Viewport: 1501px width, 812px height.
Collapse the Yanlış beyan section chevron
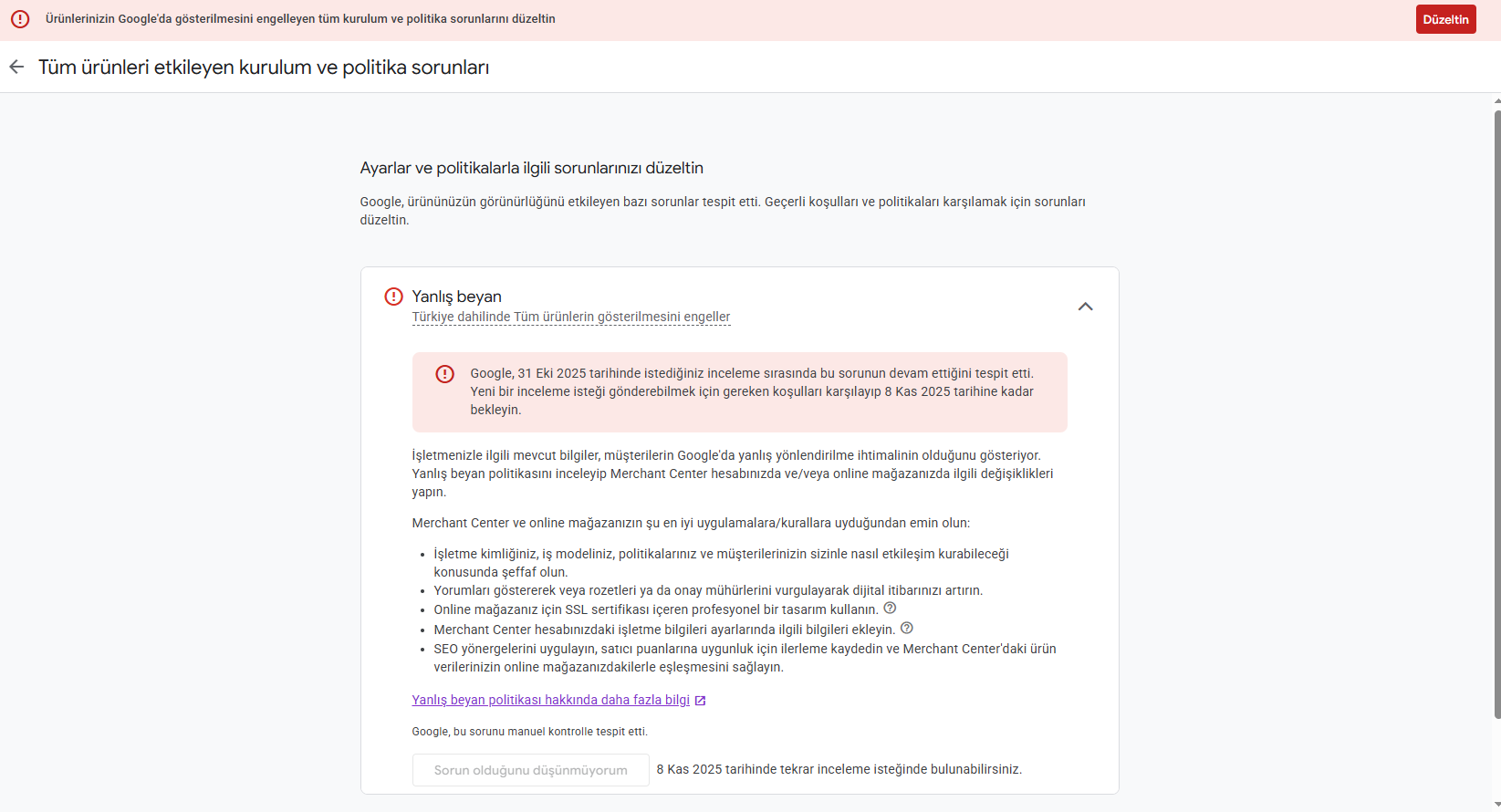click(1085, 307)
